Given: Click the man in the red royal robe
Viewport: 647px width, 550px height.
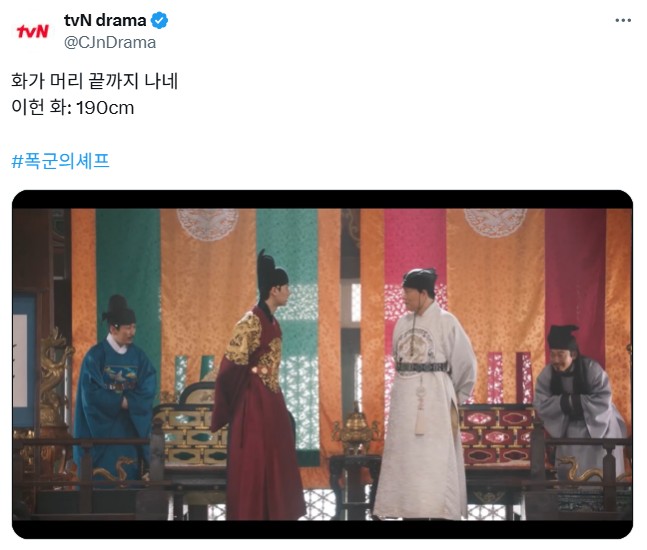Looking at the screenshot, I should [x=260, y=388].
